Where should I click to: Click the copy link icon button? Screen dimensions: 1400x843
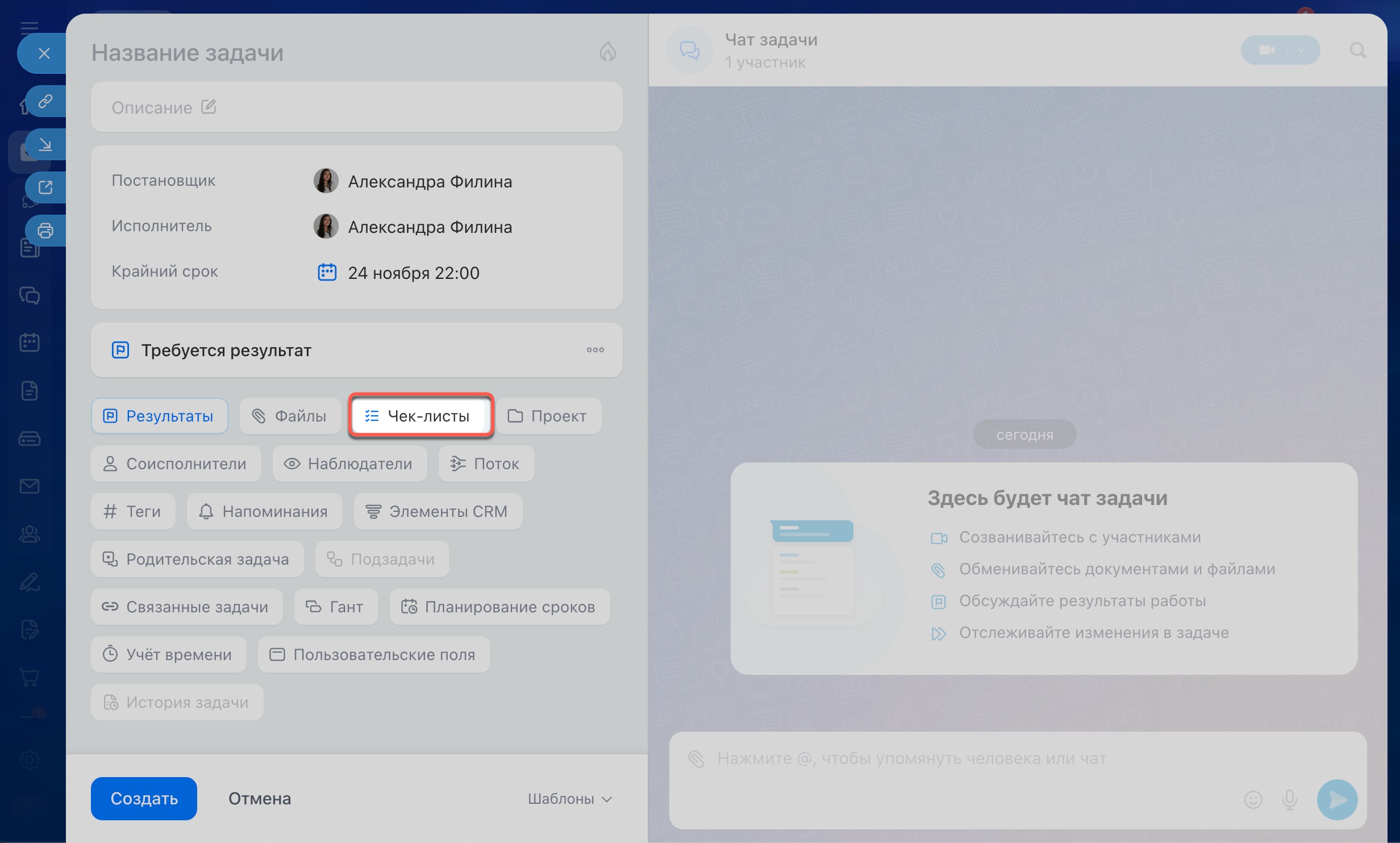point(45,101)
